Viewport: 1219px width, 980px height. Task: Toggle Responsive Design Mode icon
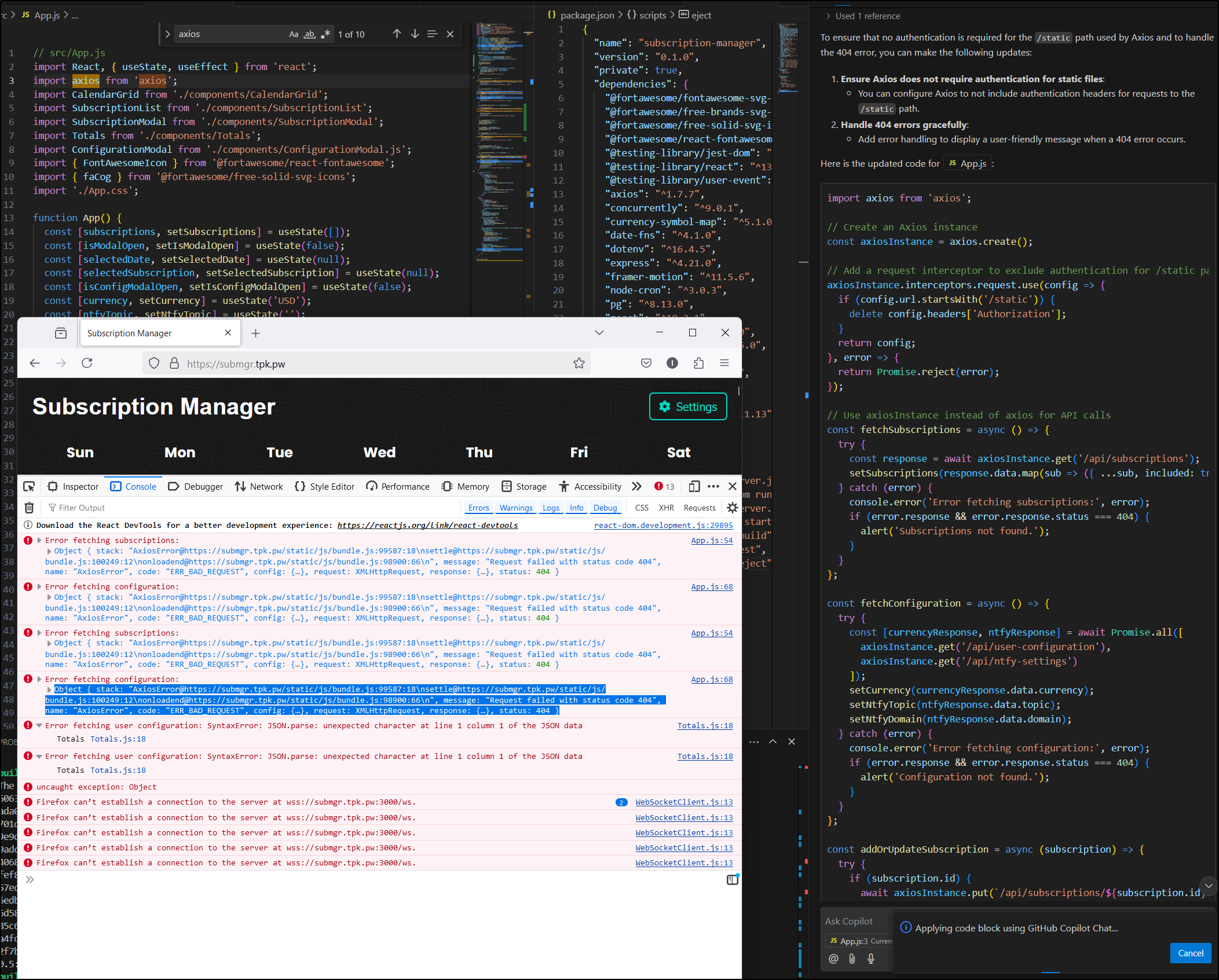click(694, 486)
